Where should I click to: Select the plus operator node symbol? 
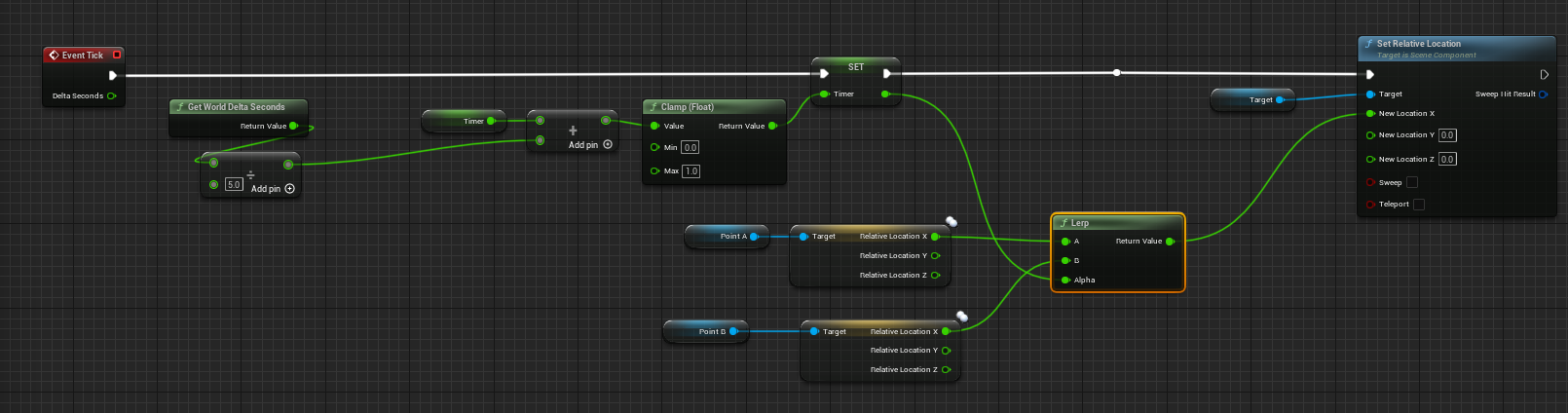click(573, 130)
